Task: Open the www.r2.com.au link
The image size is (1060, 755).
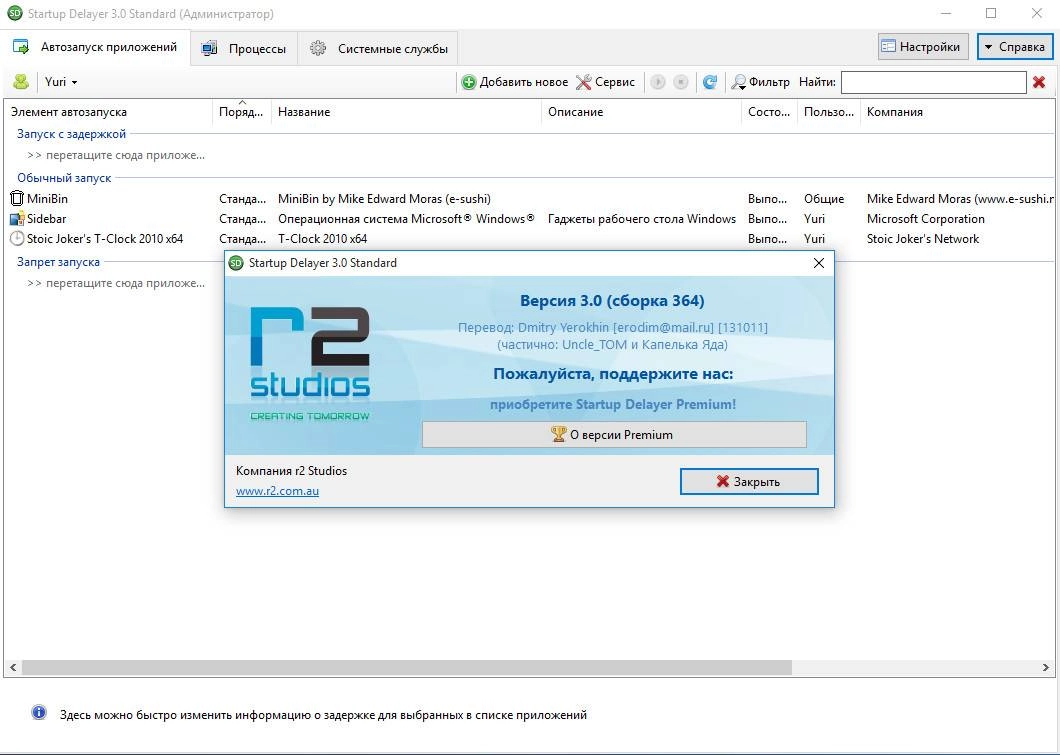Action: click(x=277, y=491)
